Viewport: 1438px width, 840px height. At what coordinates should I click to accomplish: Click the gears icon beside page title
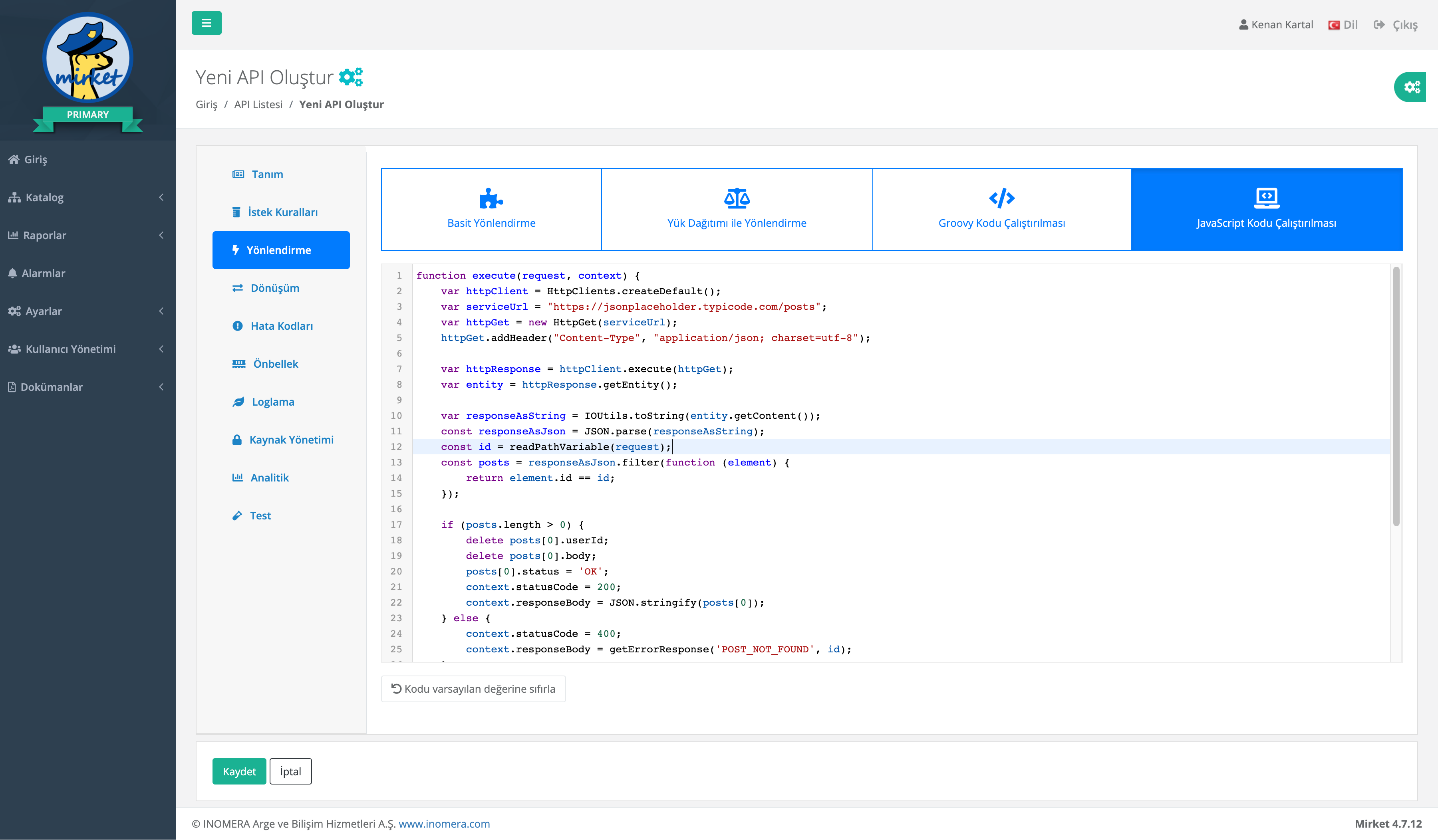coord(351,77)
